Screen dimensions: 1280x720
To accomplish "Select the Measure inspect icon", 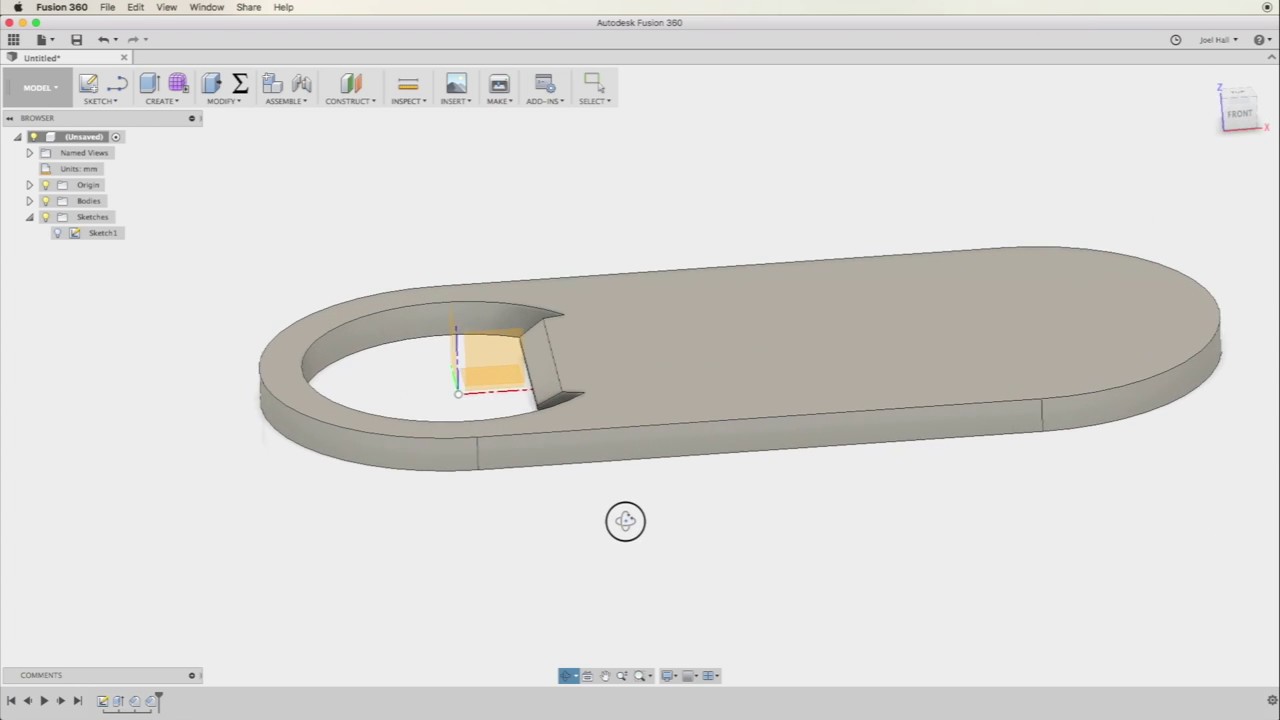I will point(408,84).
